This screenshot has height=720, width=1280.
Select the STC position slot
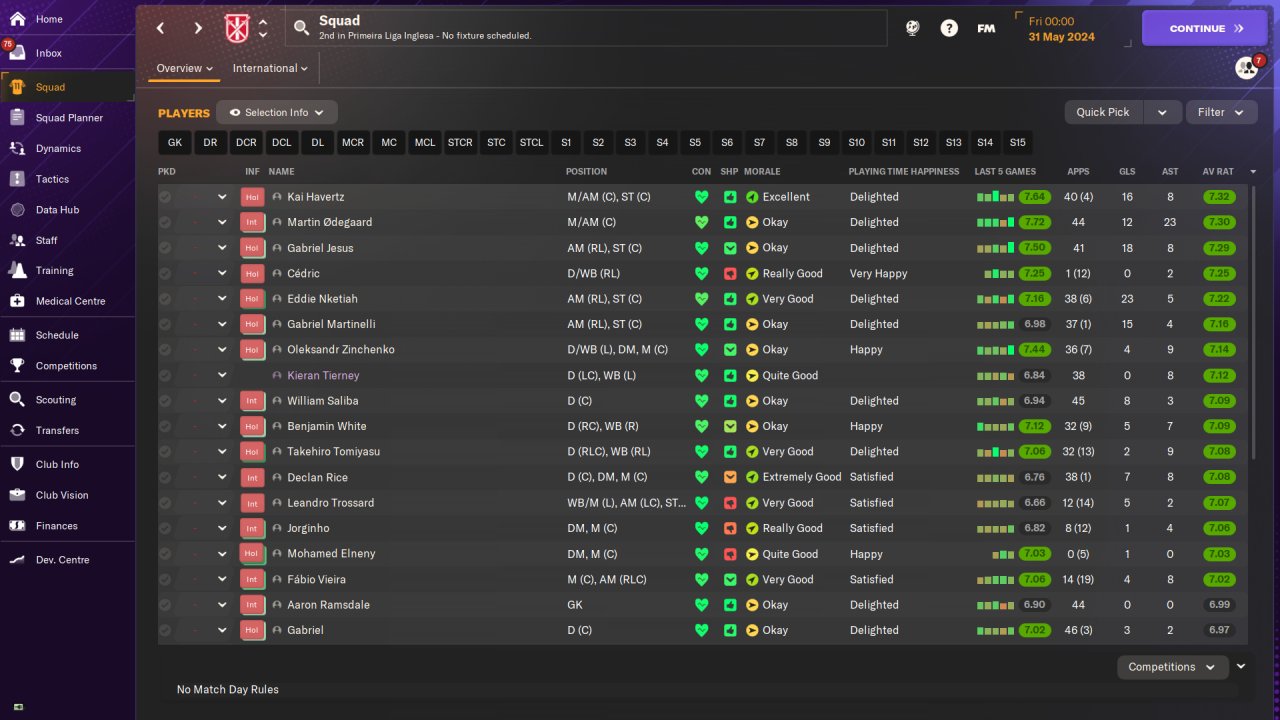496,143
